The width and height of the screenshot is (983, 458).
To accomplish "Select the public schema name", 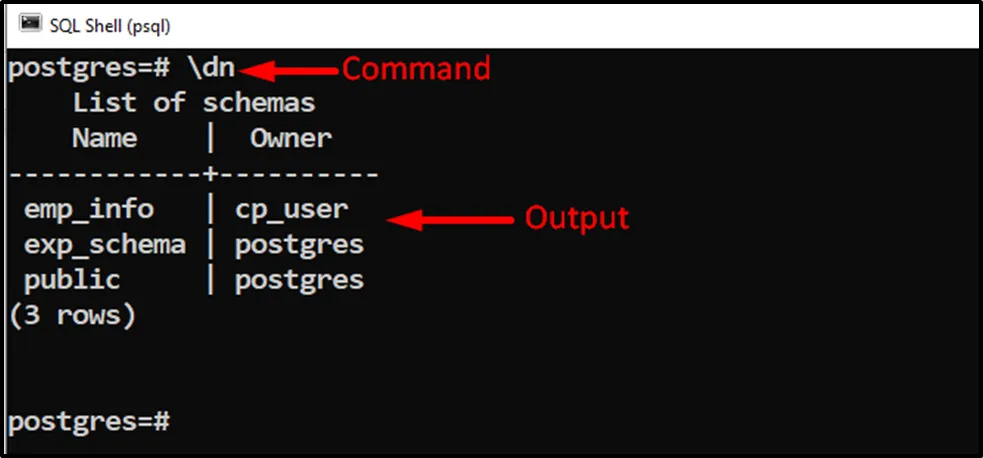I will (x=72, y=279).
